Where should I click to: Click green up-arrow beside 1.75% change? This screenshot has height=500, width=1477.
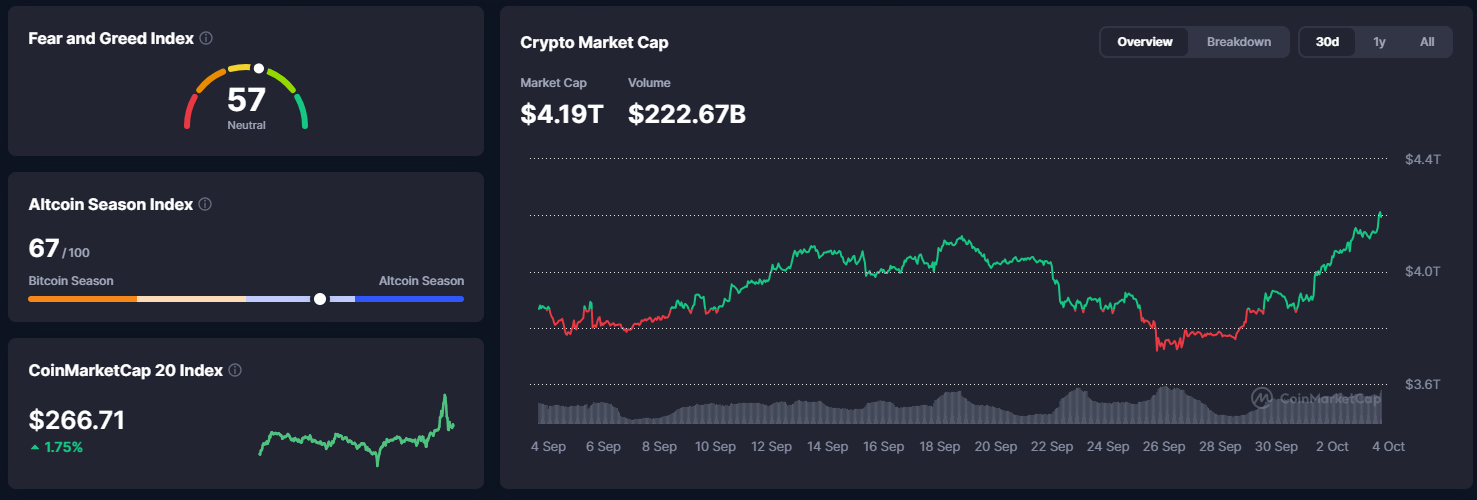click(x=36, y=447)
